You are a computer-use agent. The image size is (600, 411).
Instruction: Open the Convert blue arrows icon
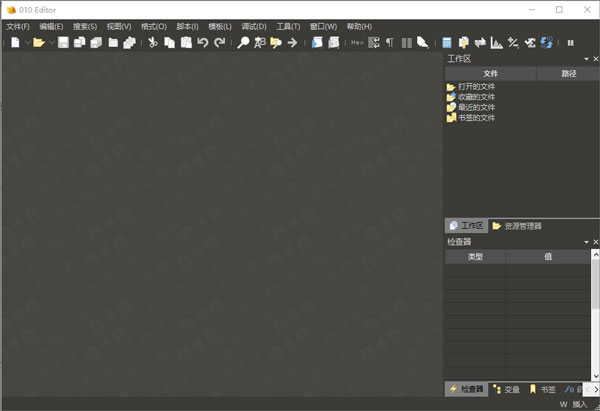(546, 42)
